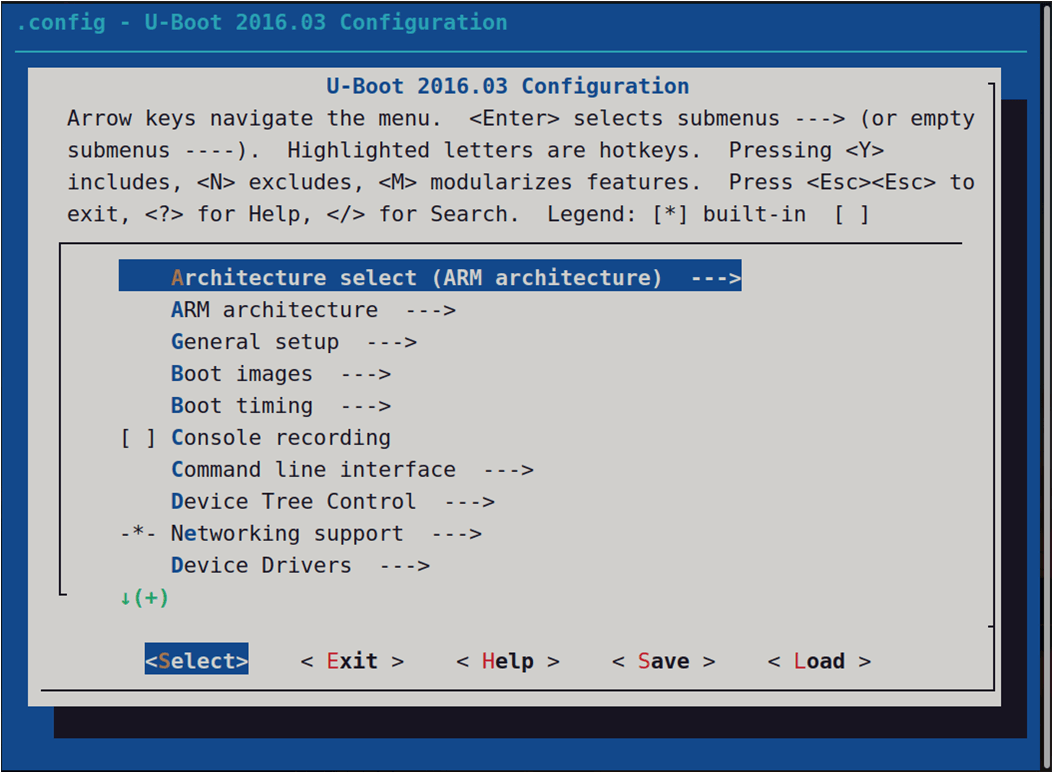Expand the arrow after ARM architecture
The image size is (1053, 773).
pos(431,310)
